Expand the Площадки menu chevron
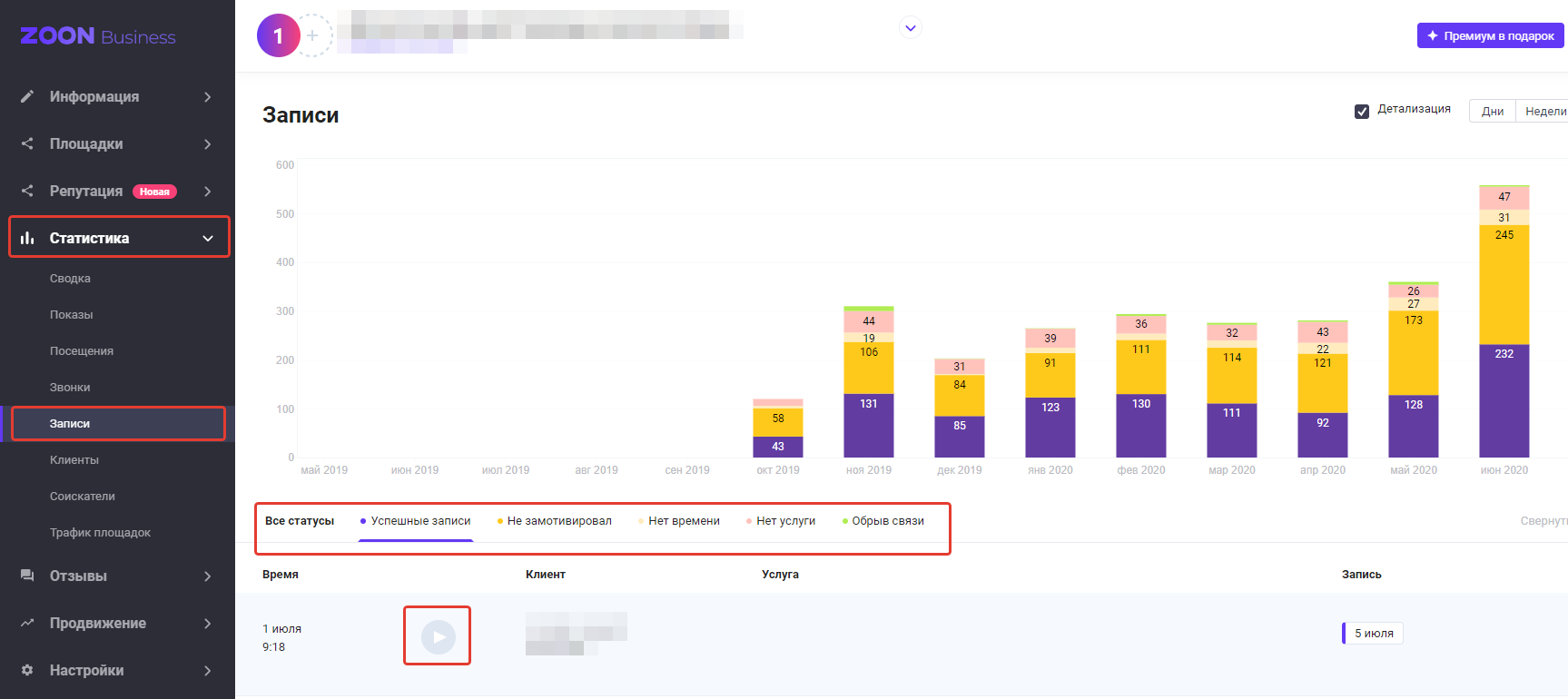1568x699 pixels. pyautogui.click(x=208, y=143)
